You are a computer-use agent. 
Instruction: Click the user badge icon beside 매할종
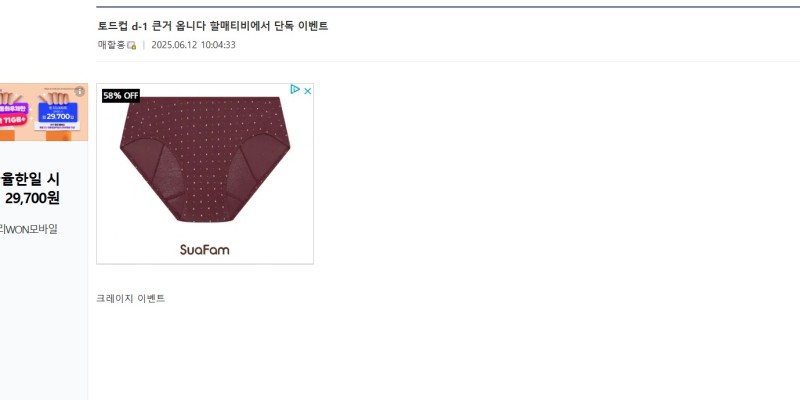click(x=132, y=45)
